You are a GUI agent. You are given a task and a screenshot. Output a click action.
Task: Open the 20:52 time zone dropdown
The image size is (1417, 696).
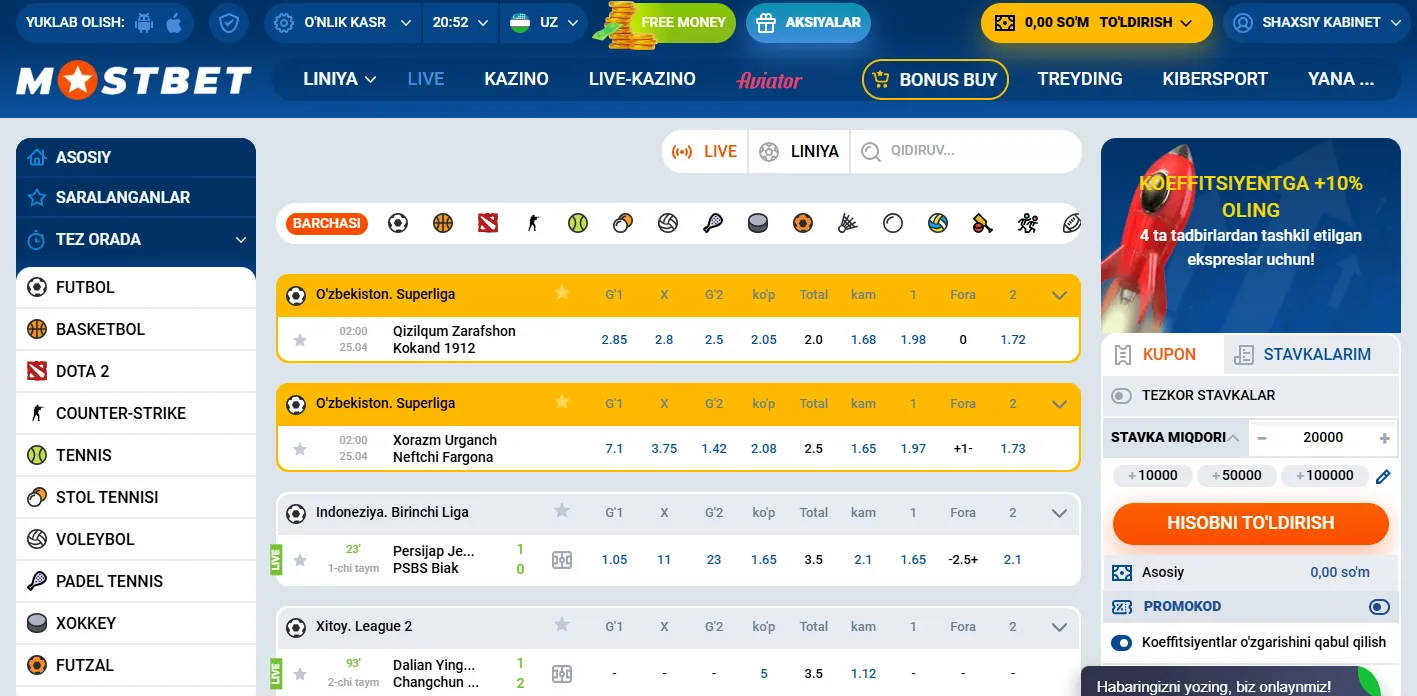pyautogui.click(x=459, y=22)
